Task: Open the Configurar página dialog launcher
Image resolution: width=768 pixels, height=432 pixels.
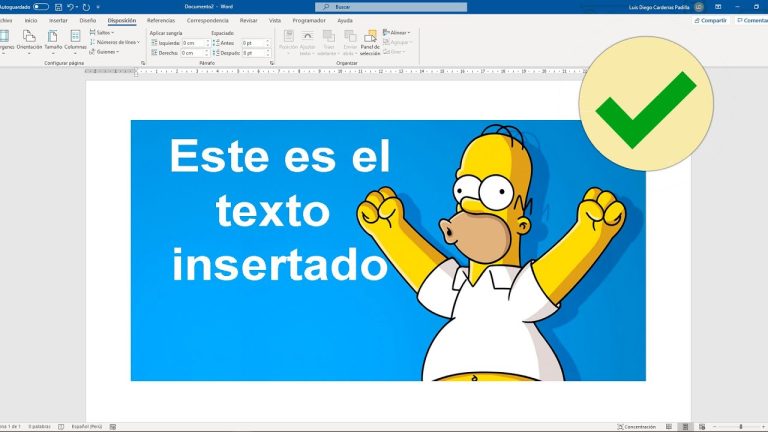Action: click(143, 63)
